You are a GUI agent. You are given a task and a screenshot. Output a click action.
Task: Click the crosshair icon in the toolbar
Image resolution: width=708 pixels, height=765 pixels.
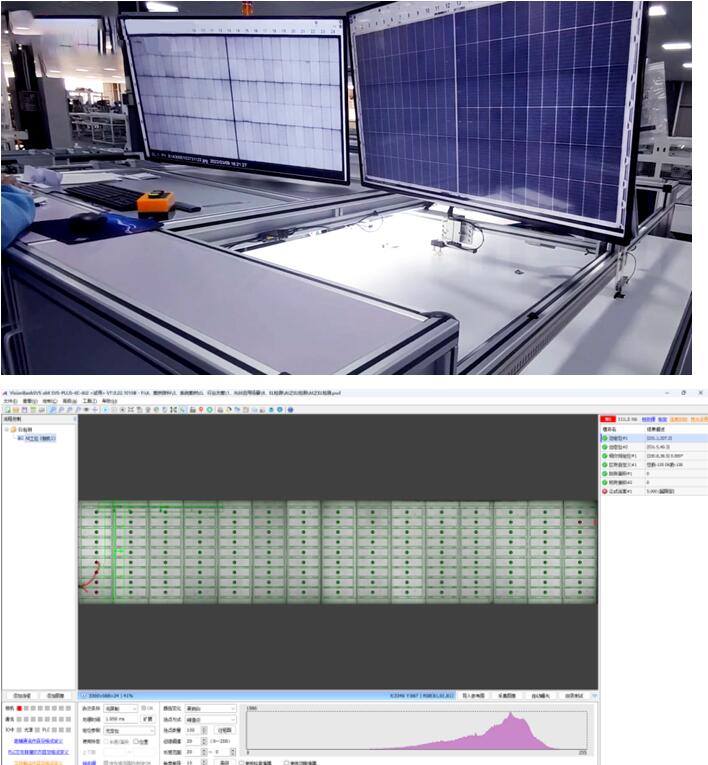coord(96,410)
